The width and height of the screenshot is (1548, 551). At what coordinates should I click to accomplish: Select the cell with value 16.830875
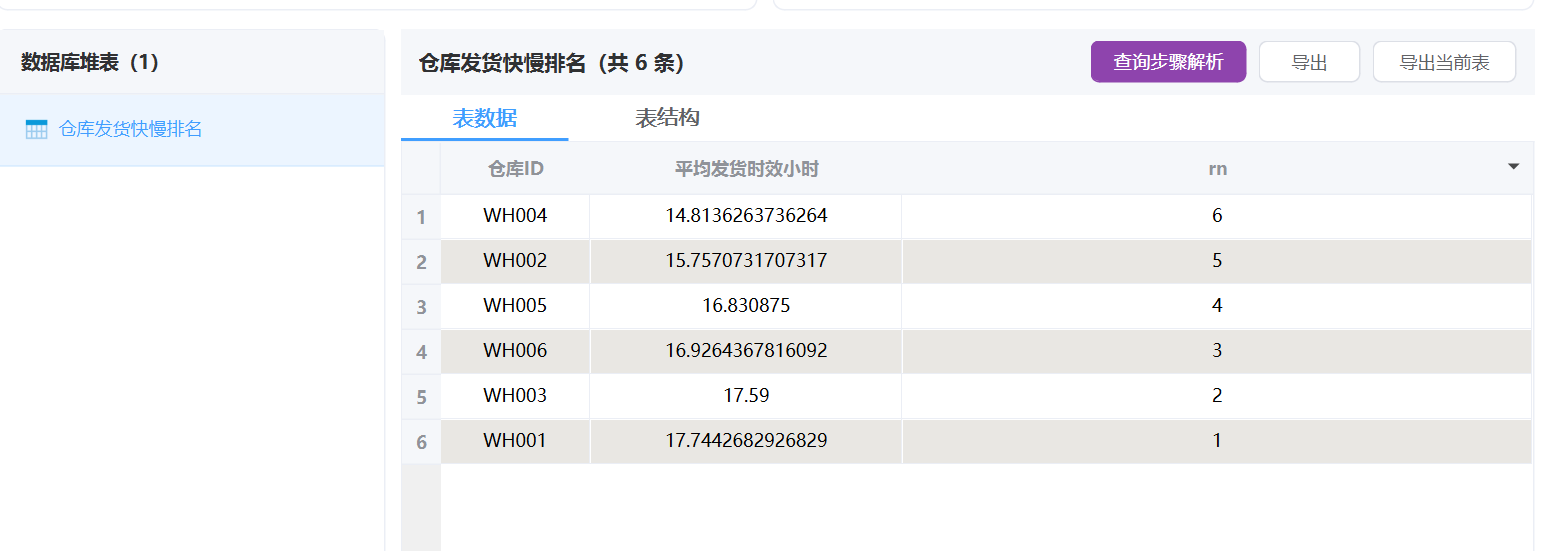746,306
